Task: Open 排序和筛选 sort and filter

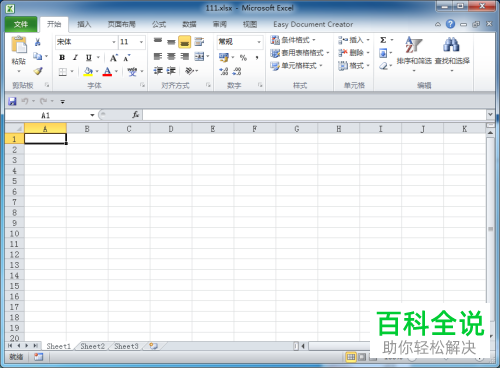Action: [x=414, y=54]
